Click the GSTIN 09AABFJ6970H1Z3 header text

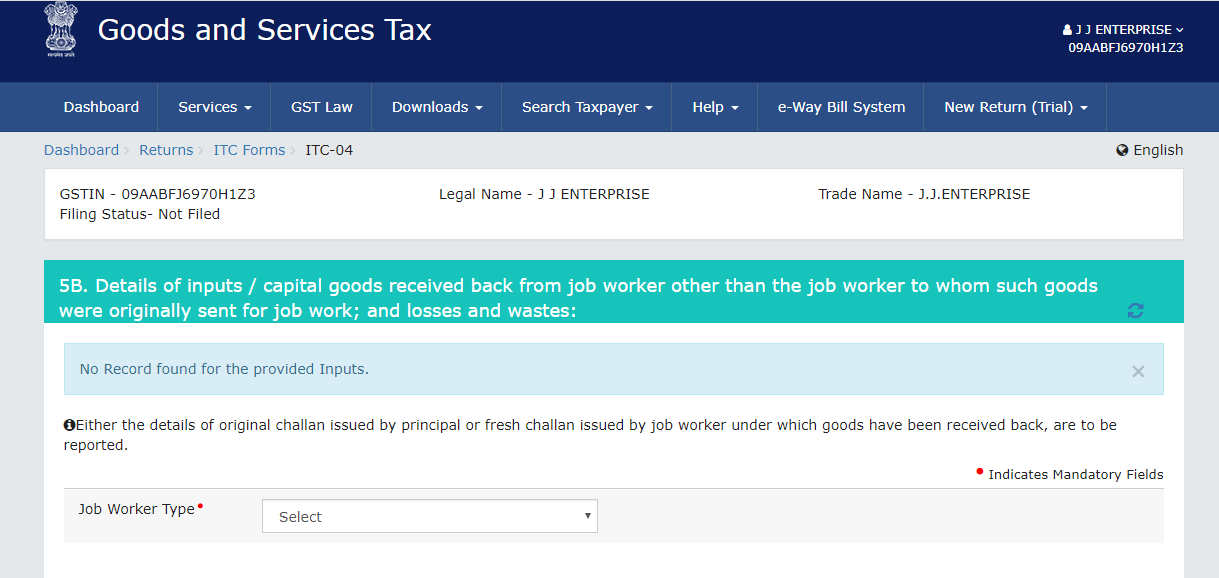pos(1126,48)
